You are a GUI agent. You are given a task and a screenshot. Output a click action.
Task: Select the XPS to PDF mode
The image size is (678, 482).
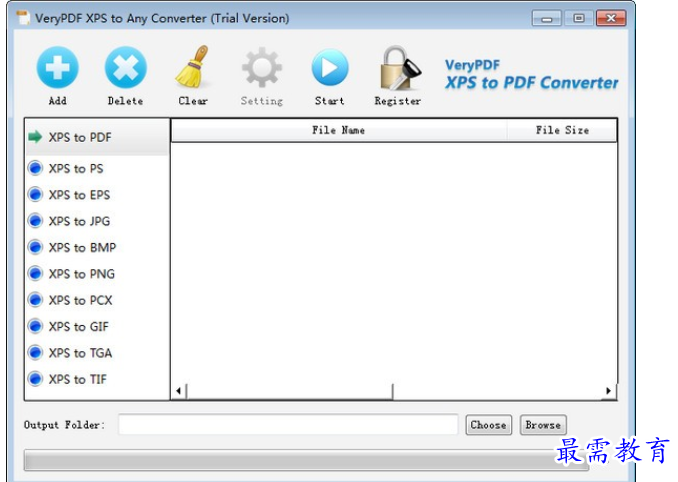pos(97,137)
